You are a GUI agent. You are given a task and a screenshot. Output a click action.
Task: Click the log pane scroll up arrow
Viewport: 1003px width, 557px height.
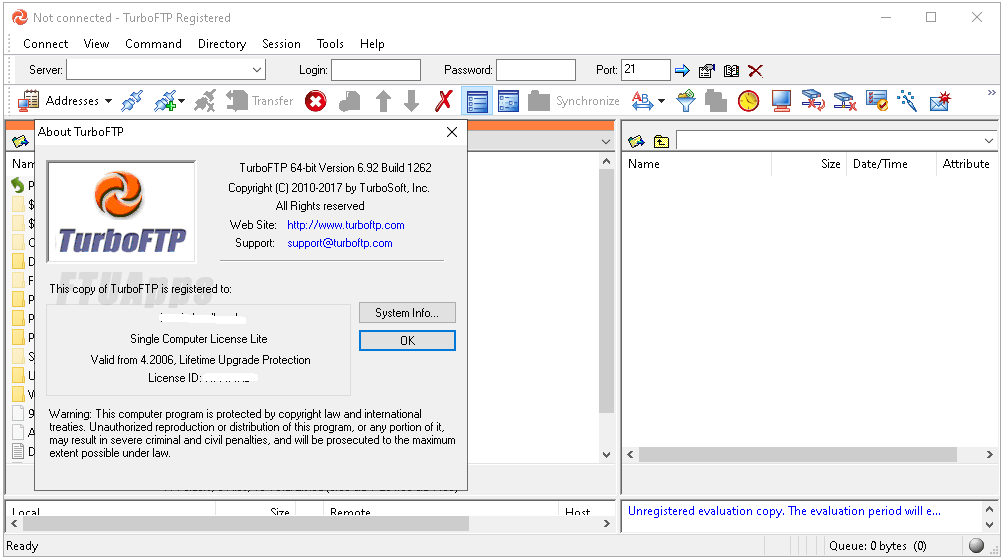pos(990,510)
